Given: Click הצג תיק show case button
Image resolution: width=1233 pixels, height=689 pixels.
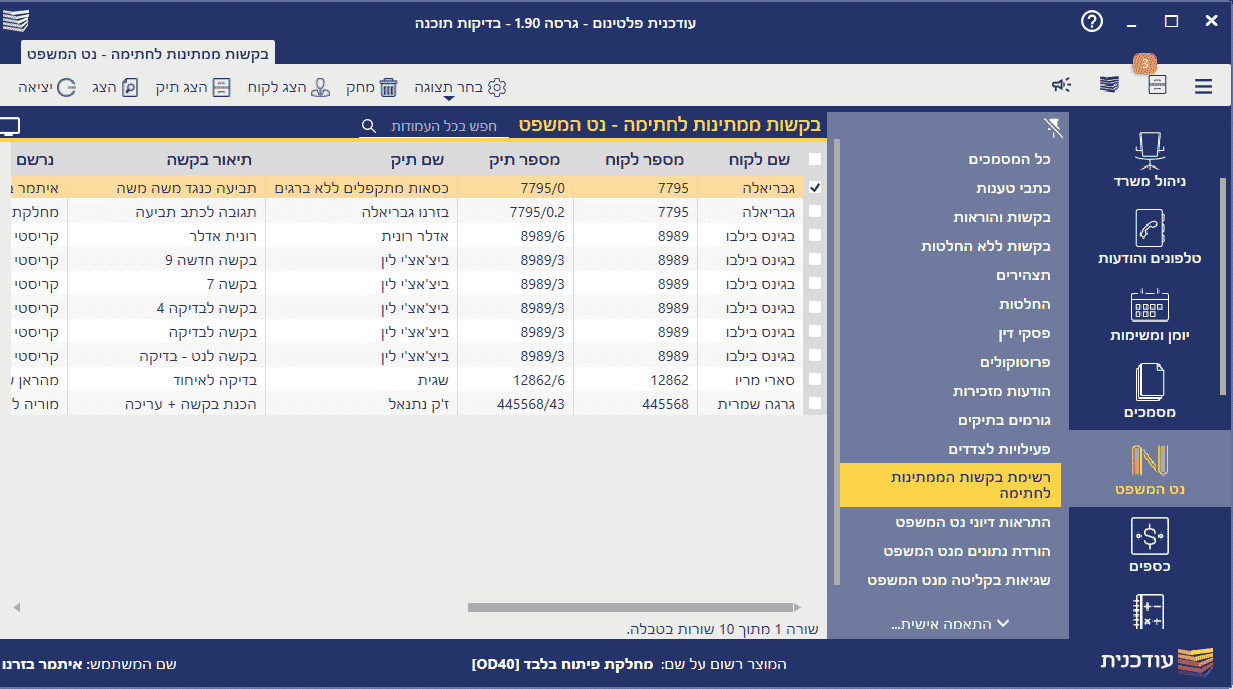Looking at the screenshot, I should click(x=194, y=87).
